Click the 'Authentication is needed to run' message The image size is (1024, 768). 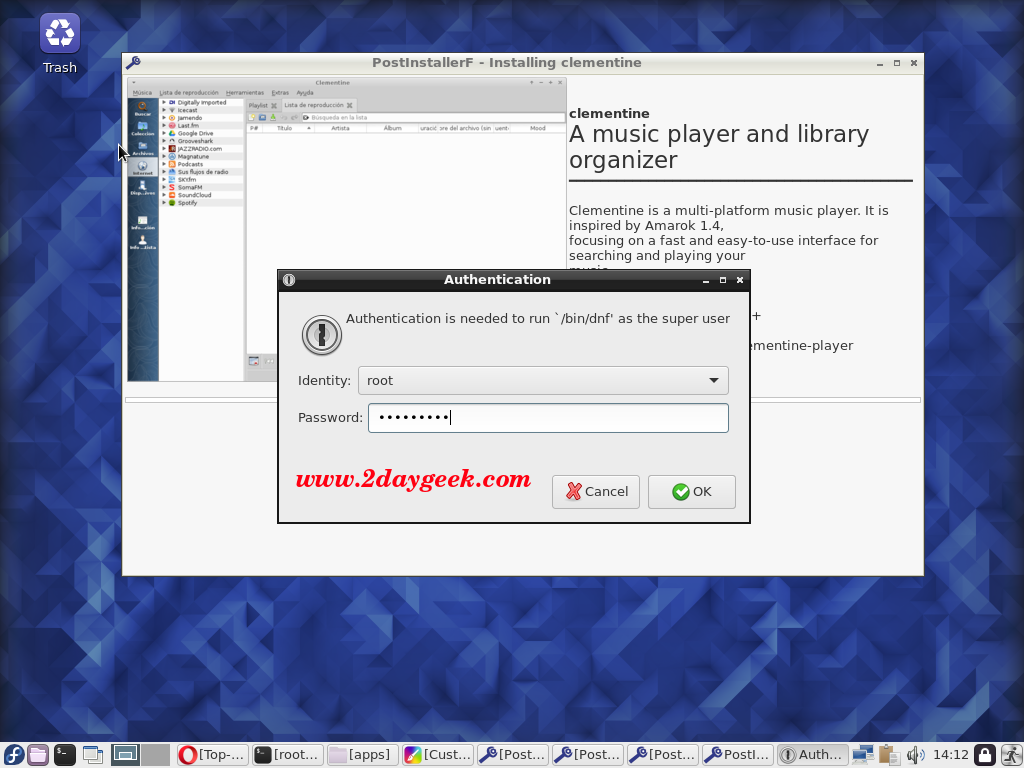(537, 319)
